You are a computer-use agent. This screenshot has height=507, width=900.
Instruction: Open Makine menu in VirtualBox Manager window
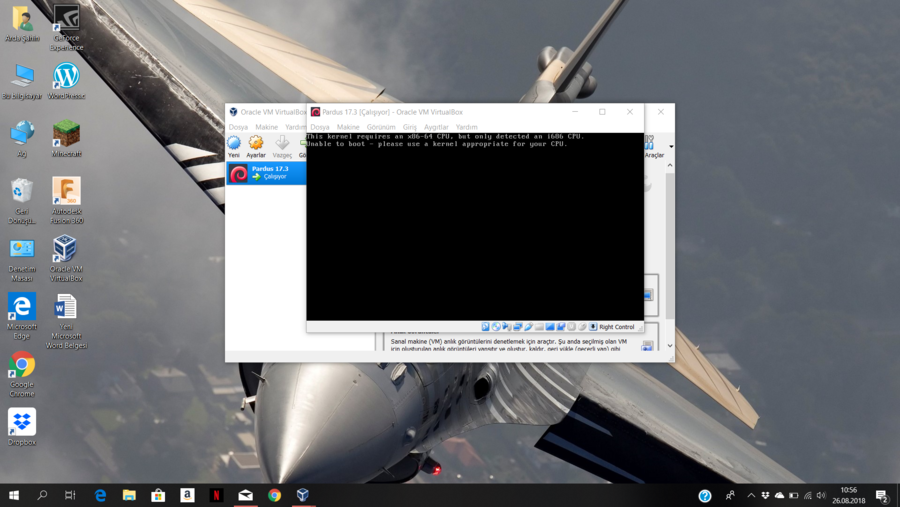(266, 127)
